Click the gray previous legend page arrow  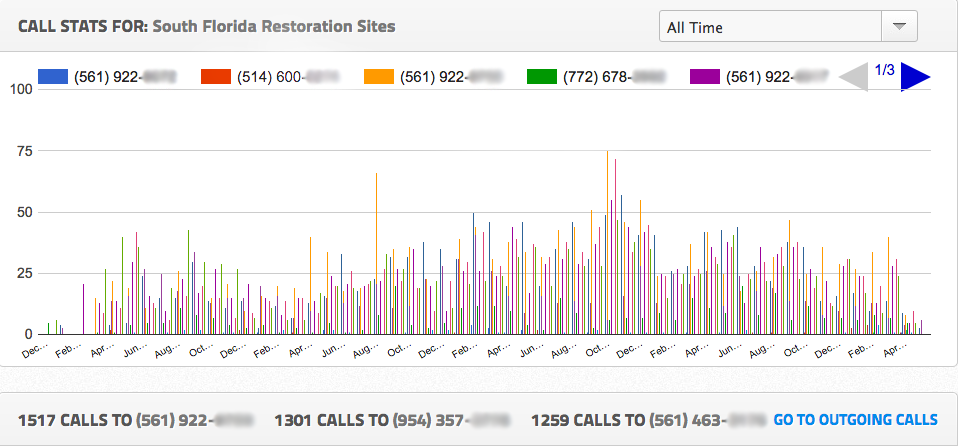(853, 76)
